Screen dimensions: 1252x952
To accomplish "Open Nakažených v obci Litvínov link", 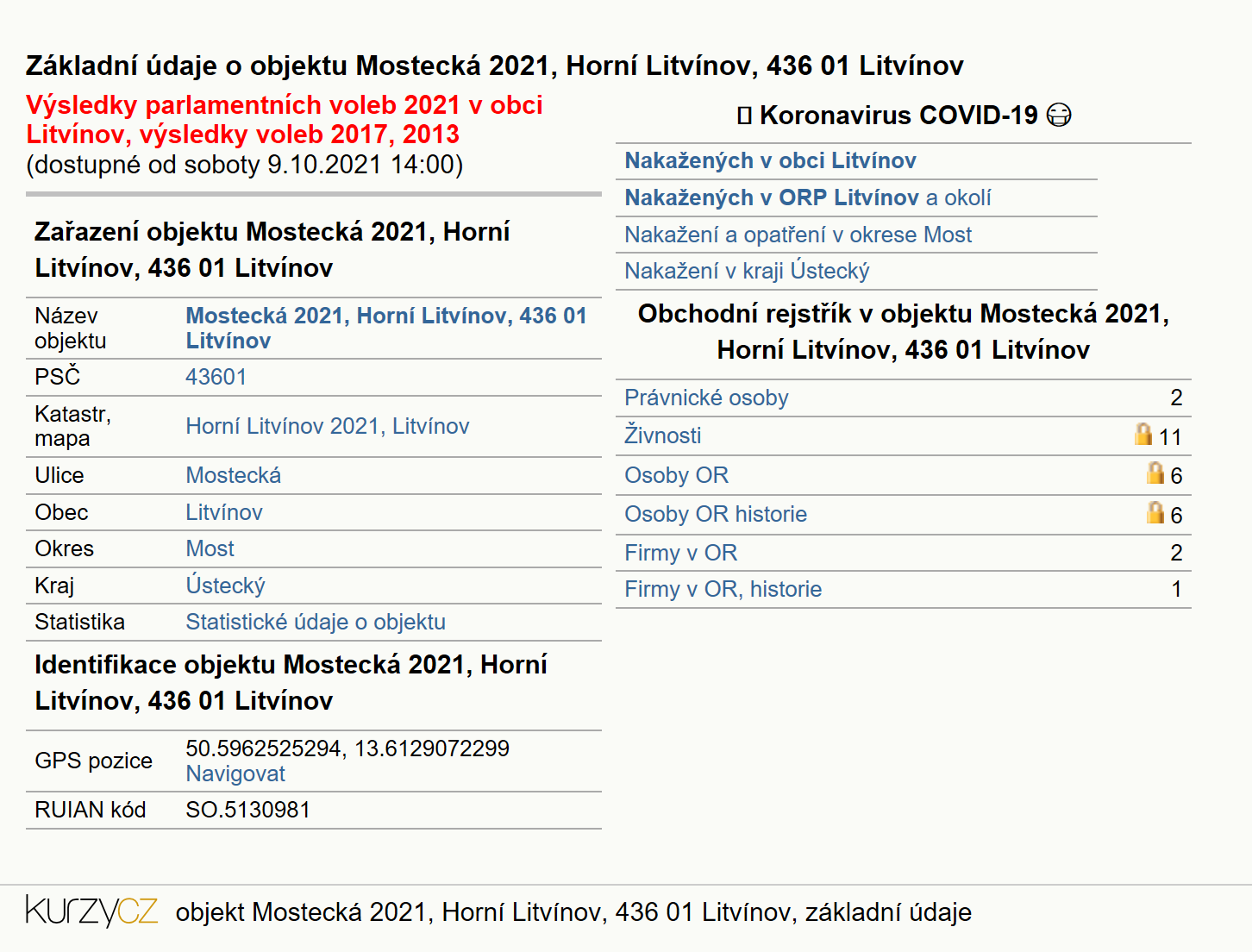I will pos(770,160).
